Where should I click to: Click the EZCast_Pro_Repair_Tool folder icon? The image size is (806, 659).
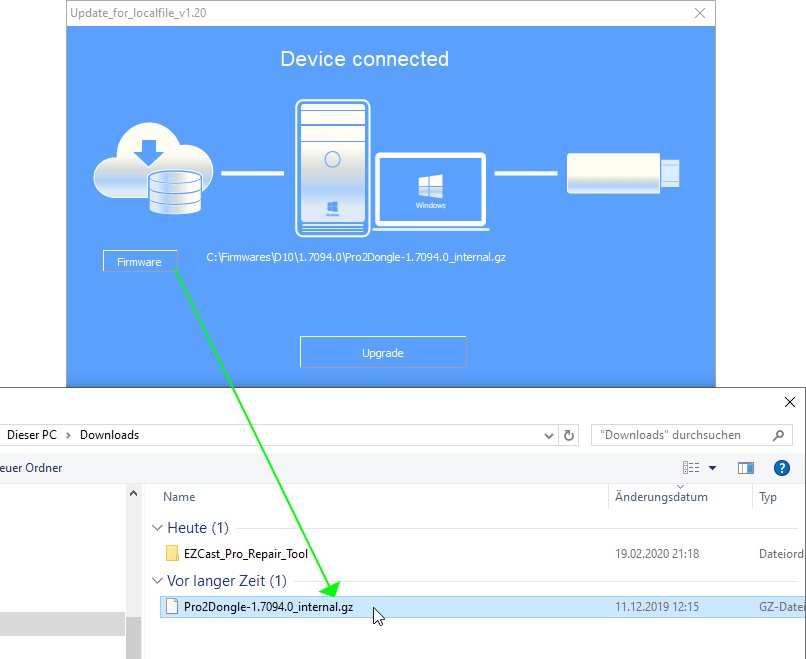[172, 553]
